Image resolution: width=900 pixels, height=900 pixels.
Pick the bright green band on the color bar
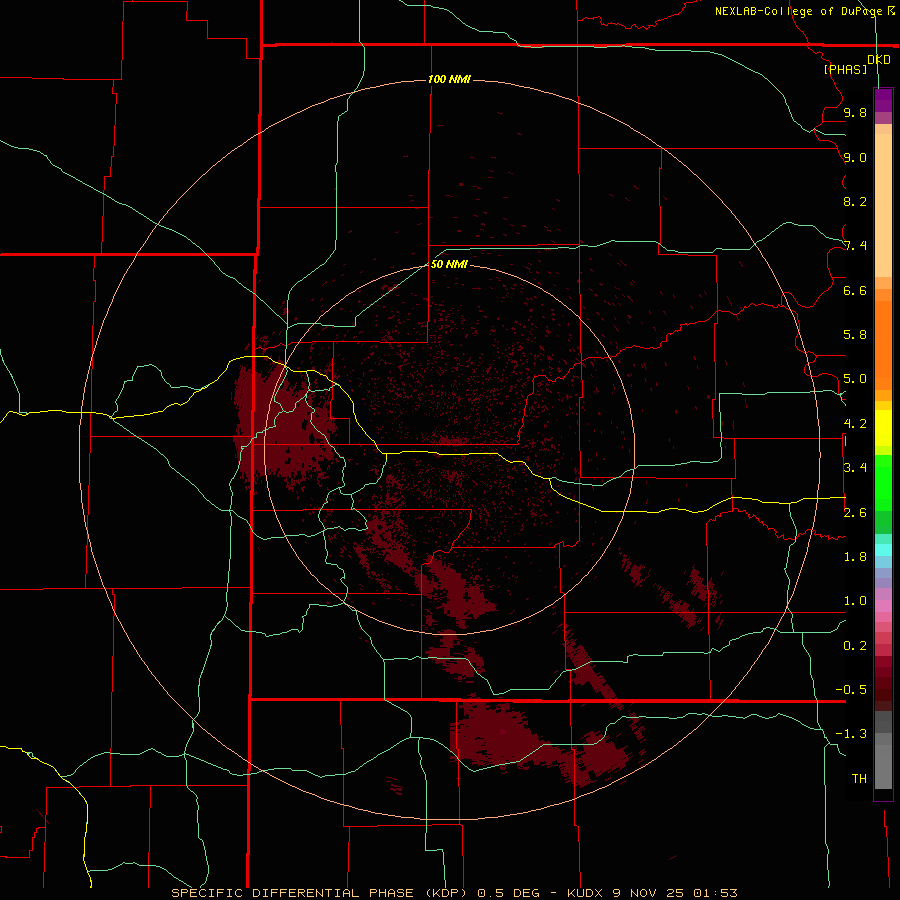point(883,482)
